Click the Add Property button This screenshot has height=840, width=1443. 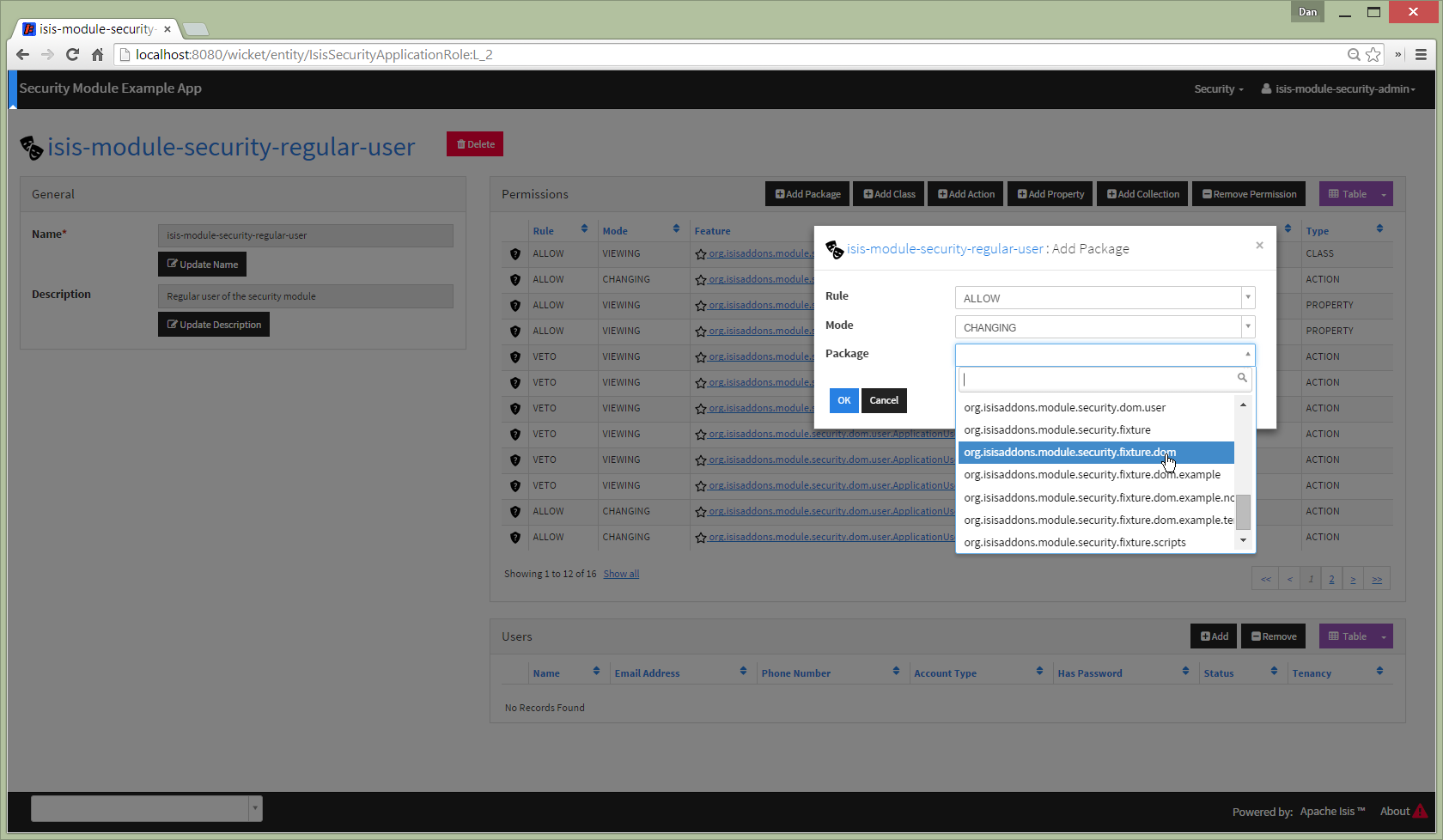click(x=1050, y=194)
